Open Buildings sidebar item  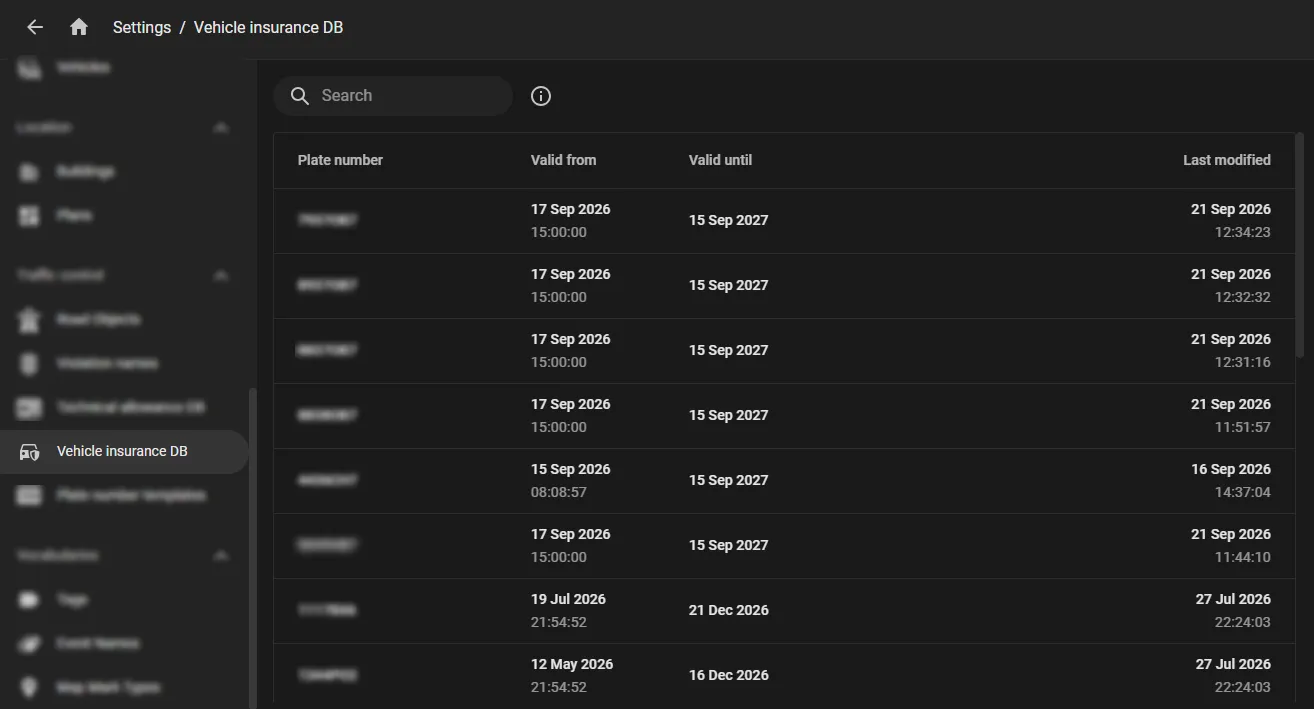coord(124,172)
